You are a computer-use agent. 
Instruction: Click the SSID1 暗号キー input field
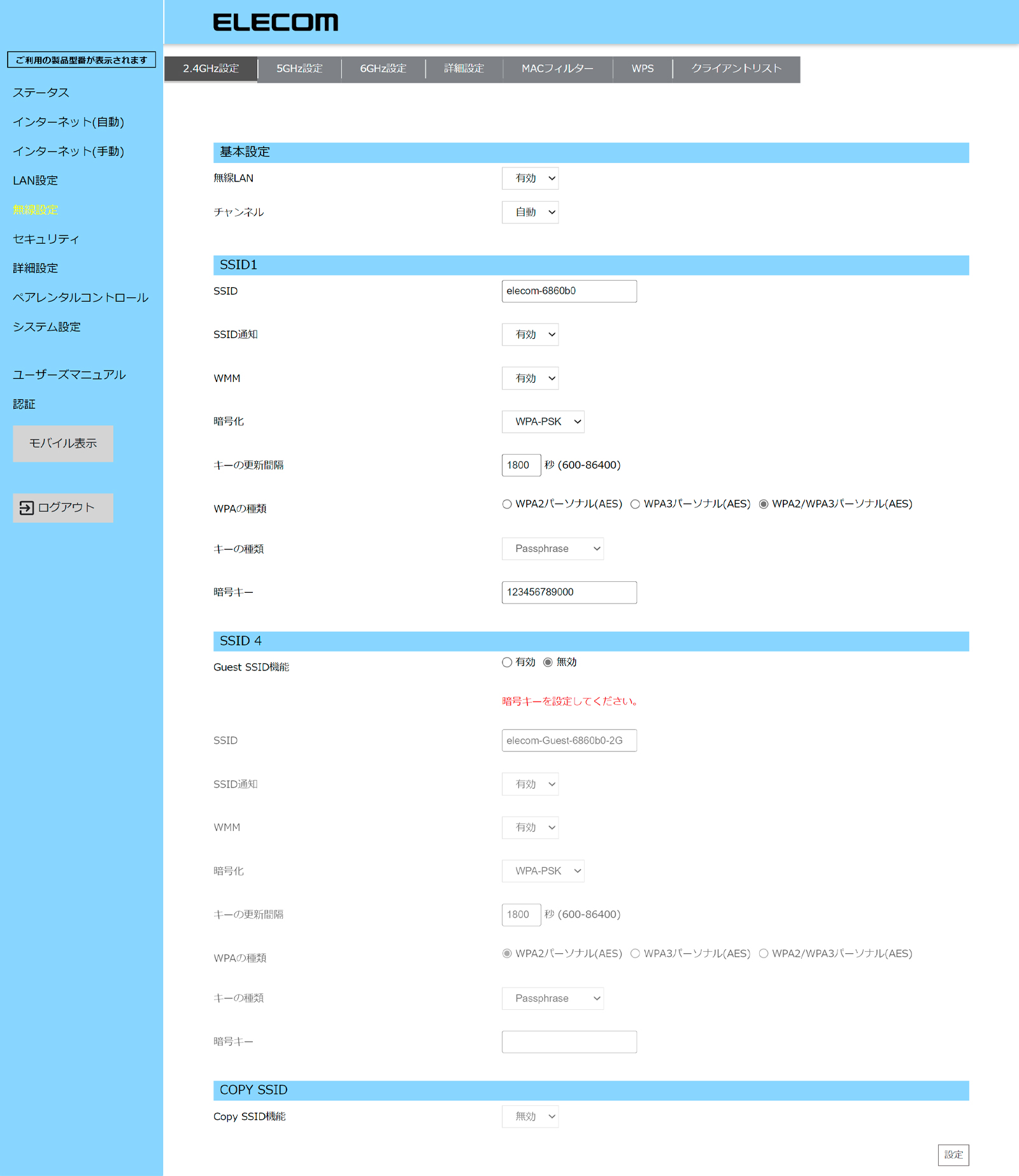pos(569,592)
